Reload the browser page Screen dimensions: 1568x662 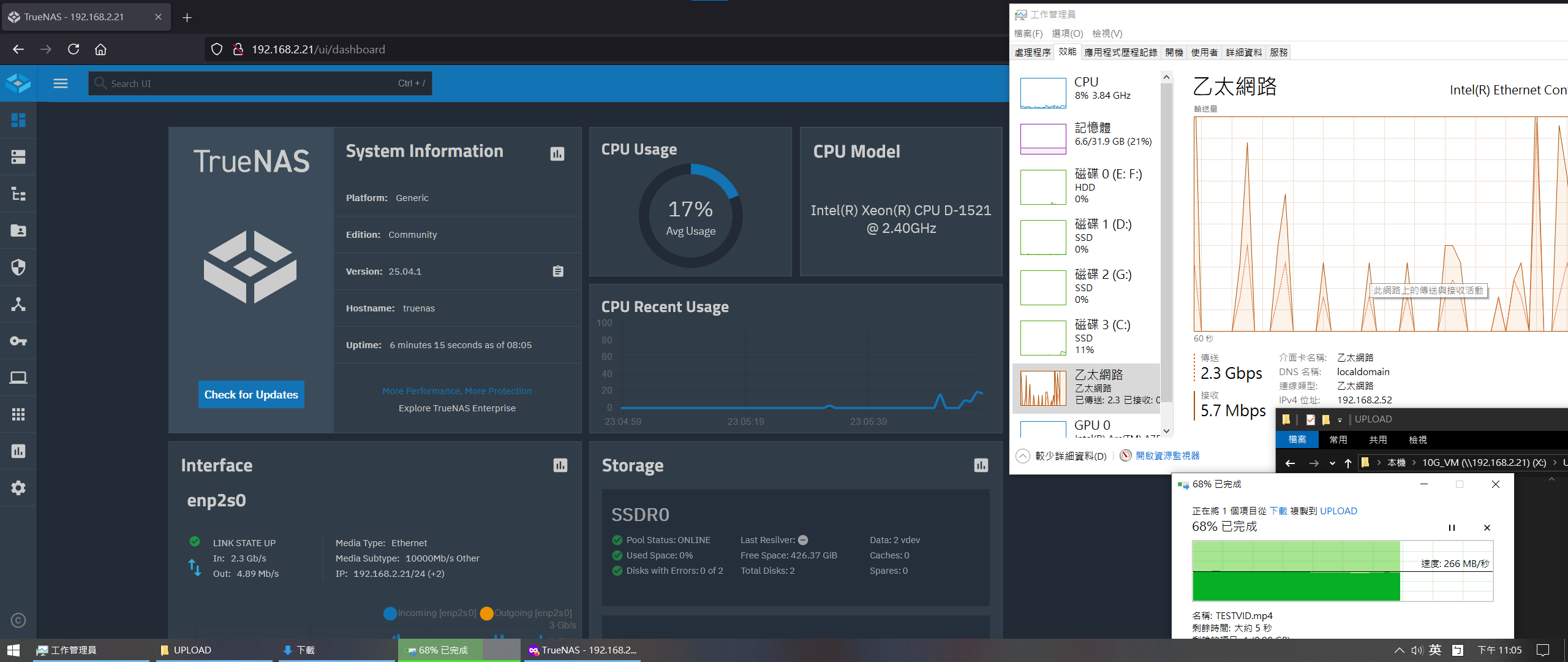(73, 49)
